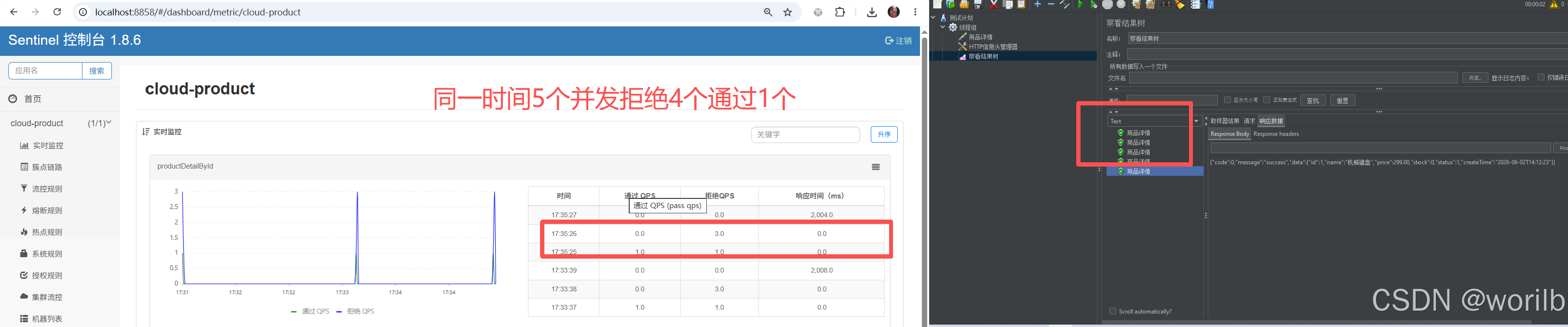This screenshot has height=327, width=1568.
Task: Open 首页 in Sentinel sidebar
Action: tap(33, 99)
